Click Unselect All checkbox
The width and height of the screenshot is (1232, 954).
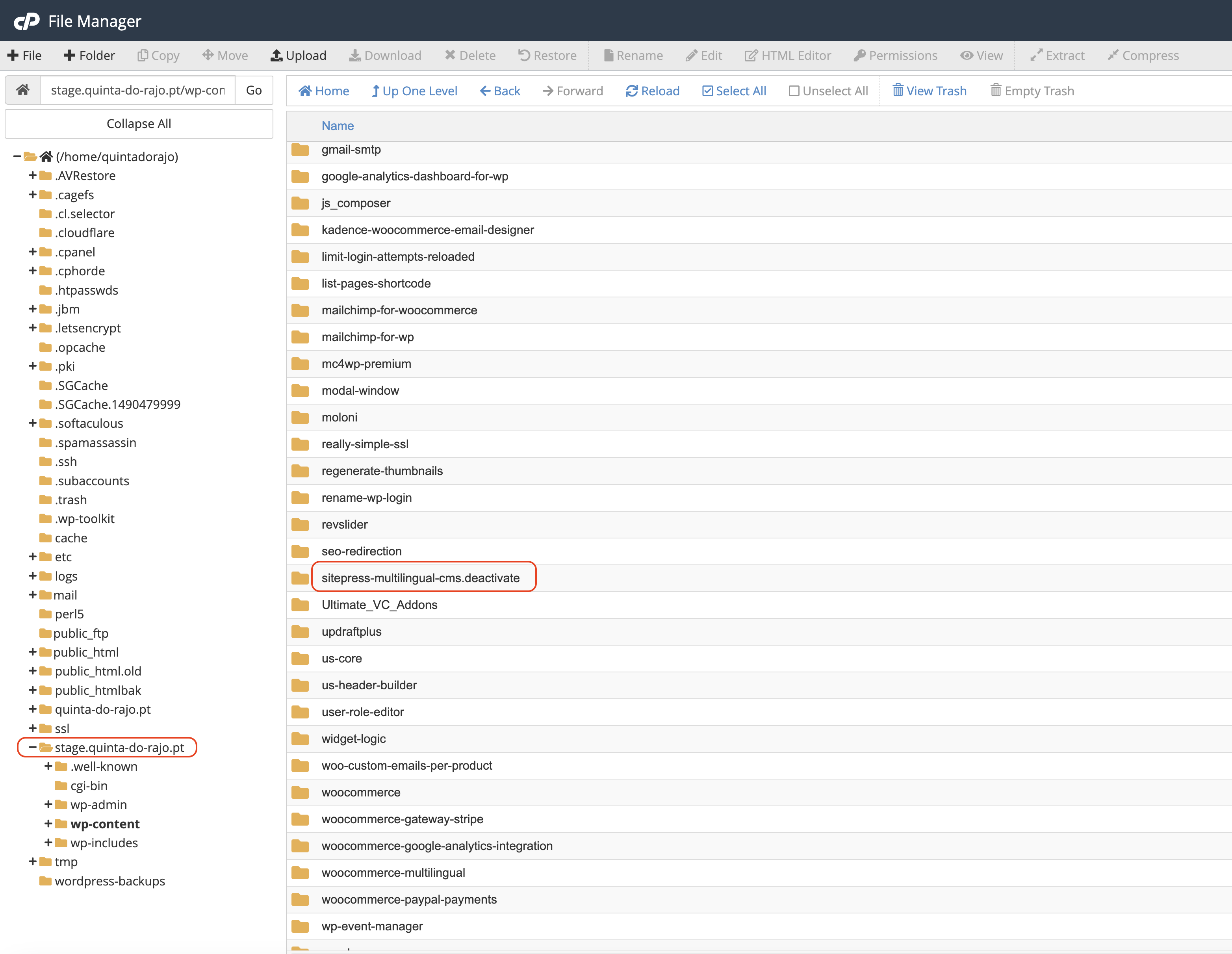point(828,91)
